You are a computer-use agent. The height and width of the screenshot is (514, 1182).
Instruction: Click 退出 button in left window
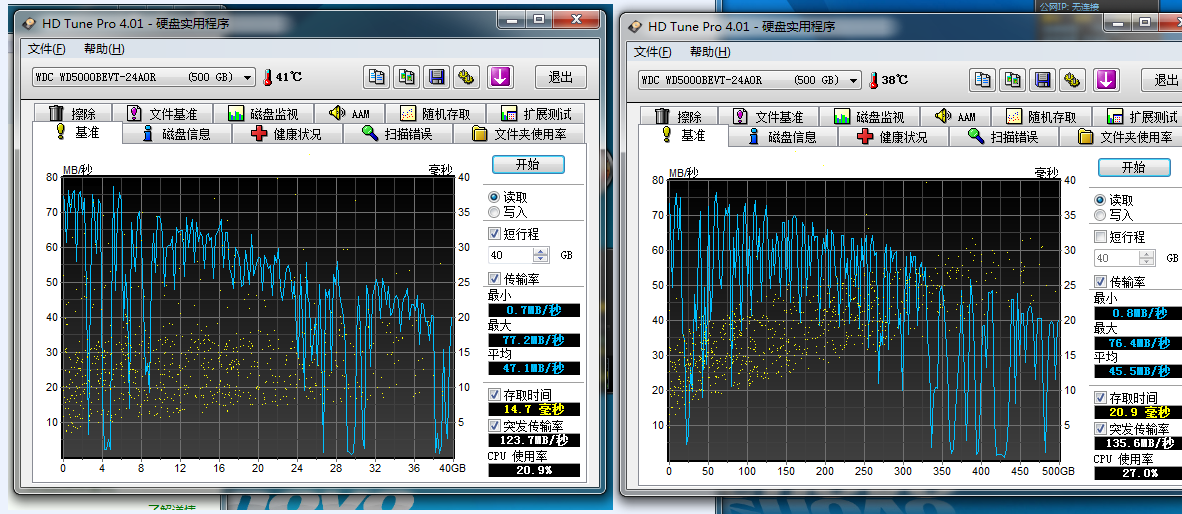(561, 77)
